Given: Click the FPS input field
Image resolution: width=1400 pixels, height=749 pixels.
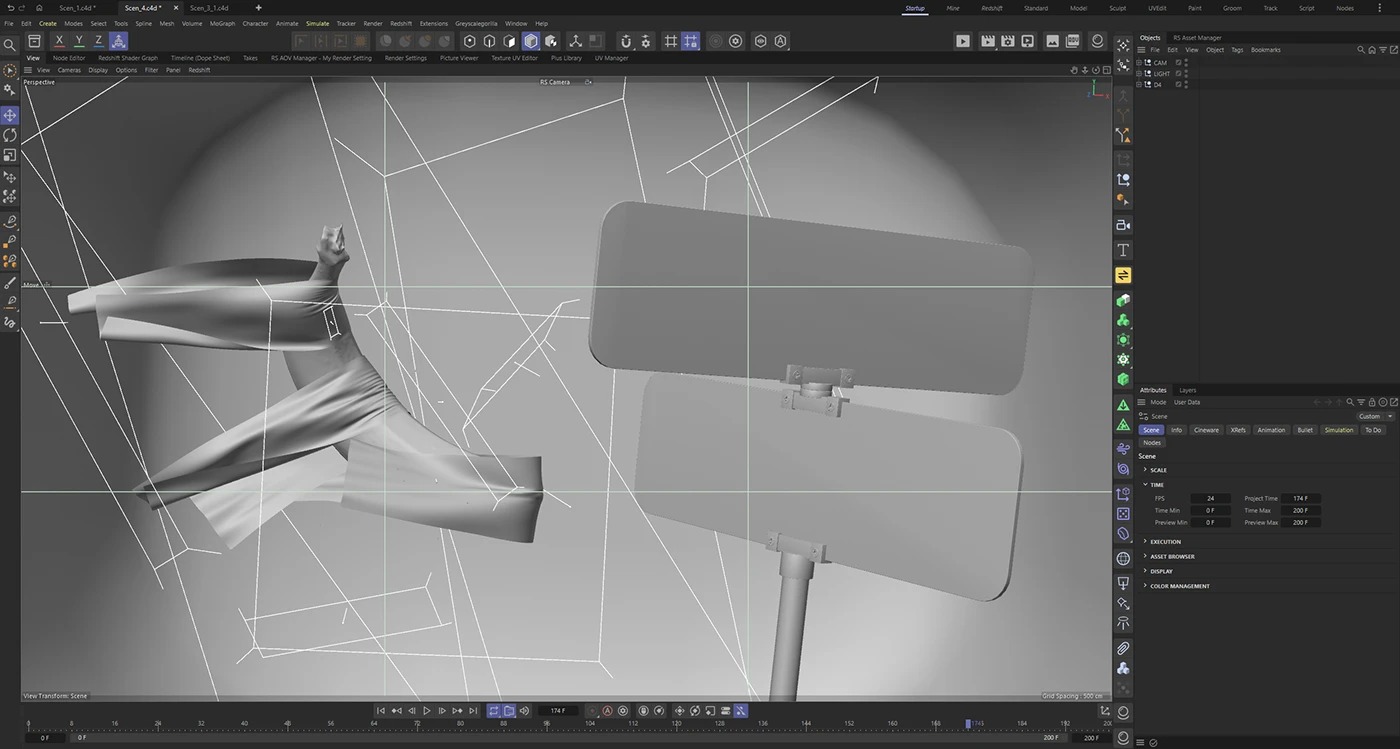Looking at the screenshot, I should (x=1210, y=498).
